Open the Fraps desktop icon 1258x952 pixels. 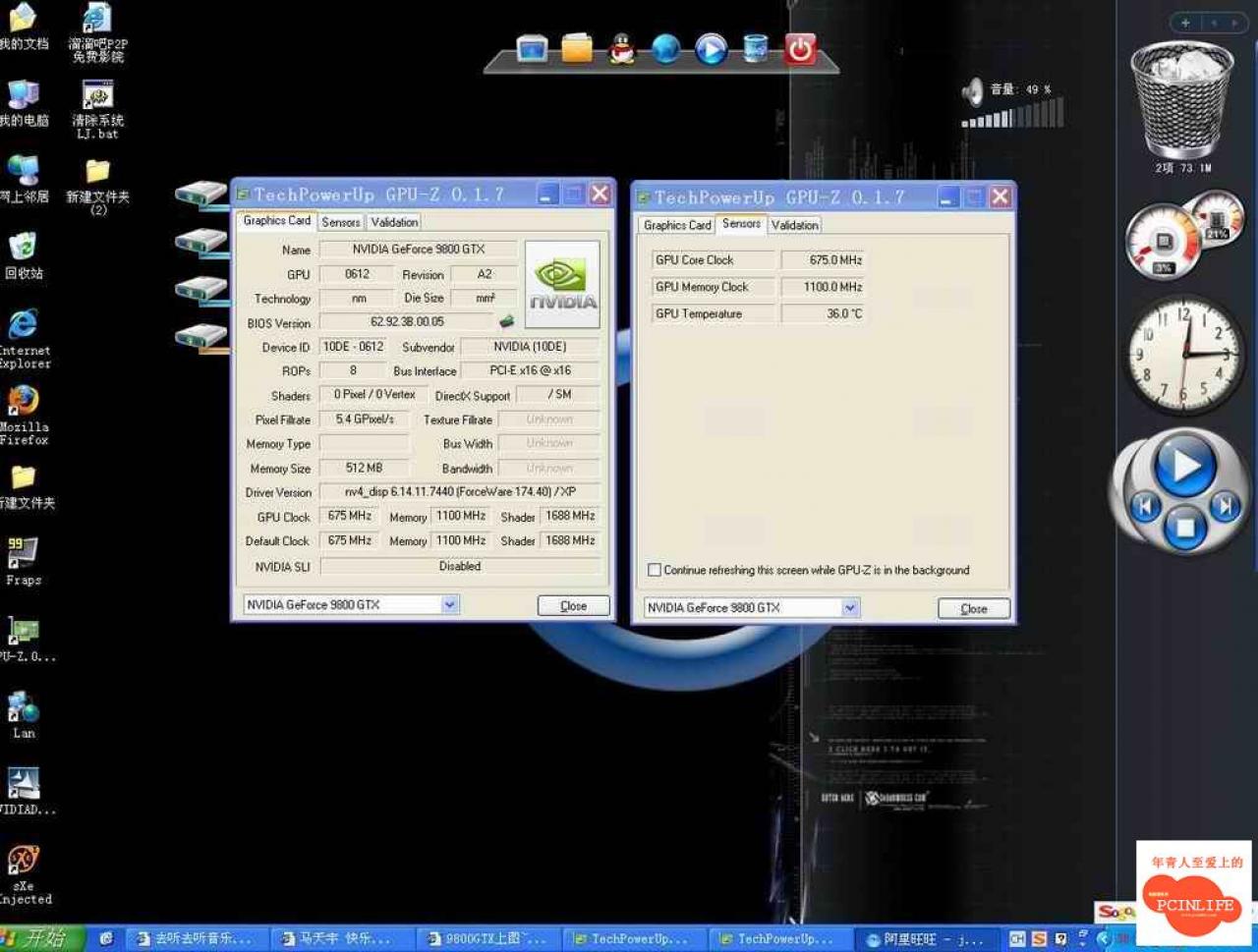click(24, 562)
